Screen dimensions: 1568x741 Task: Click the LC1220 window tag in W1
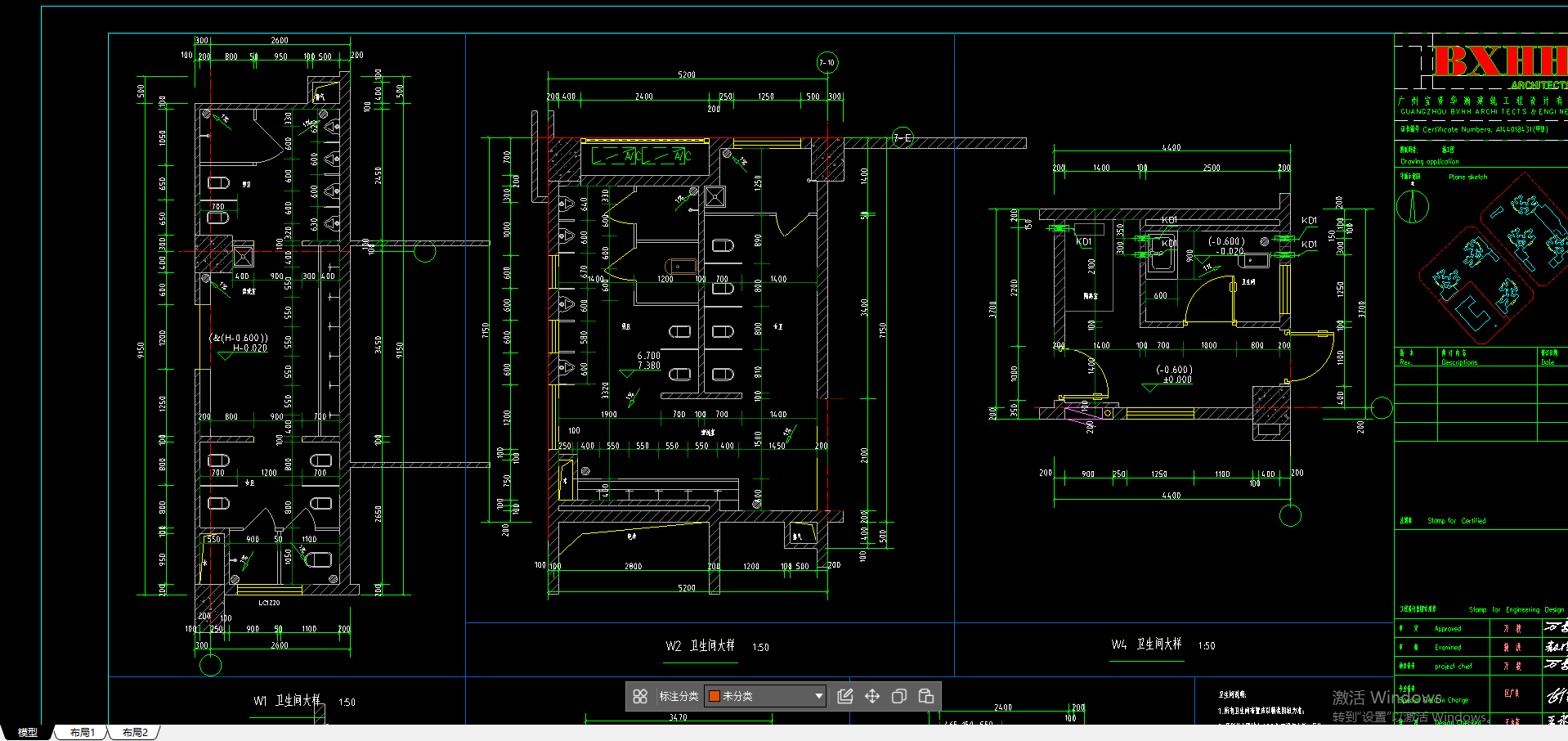tap(269, 603)
